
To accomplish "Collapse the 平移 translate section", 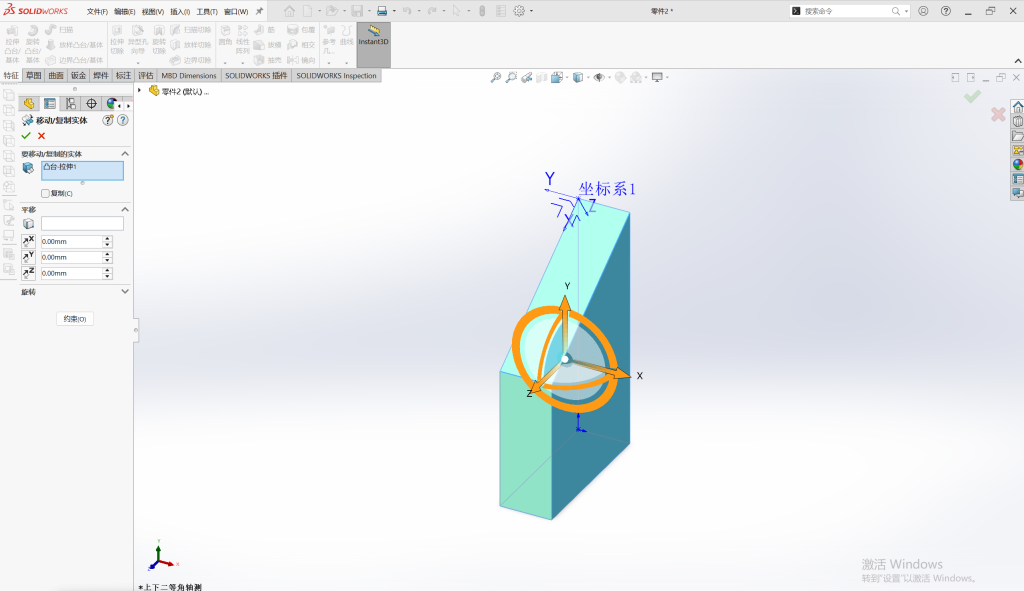I will (125, 210).
